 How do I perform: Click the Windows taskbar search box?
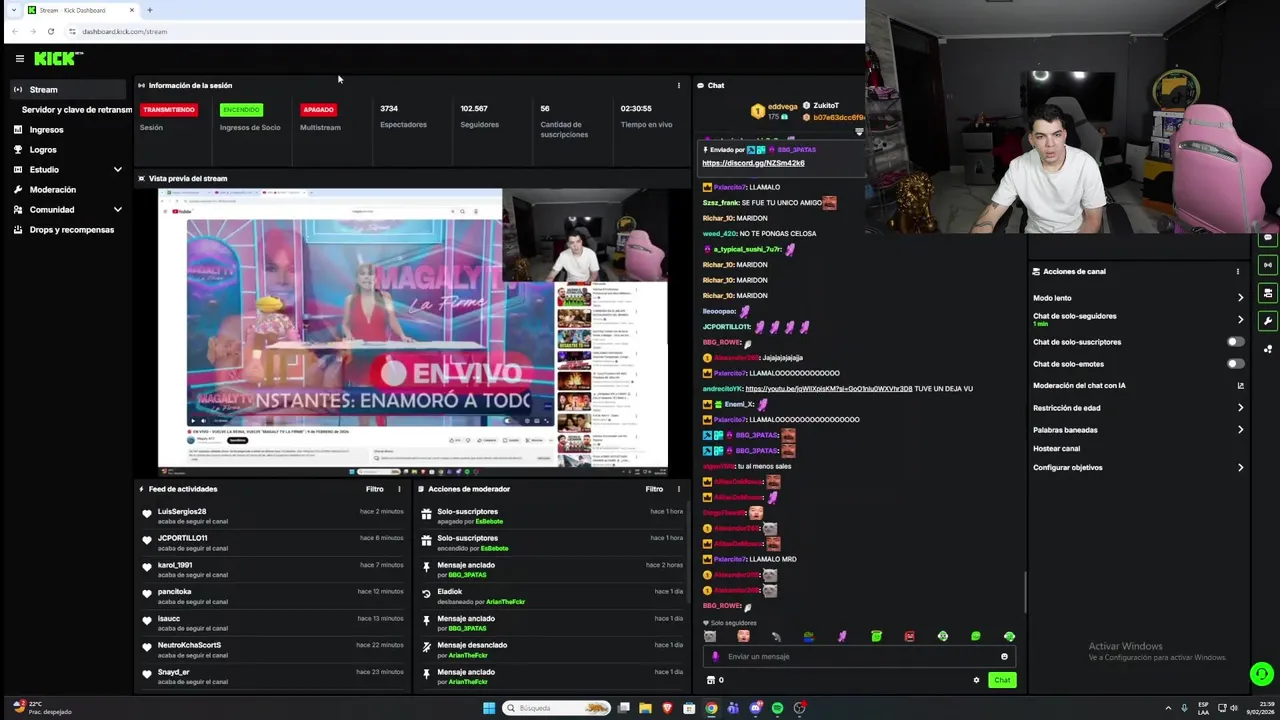coord(556,708)
